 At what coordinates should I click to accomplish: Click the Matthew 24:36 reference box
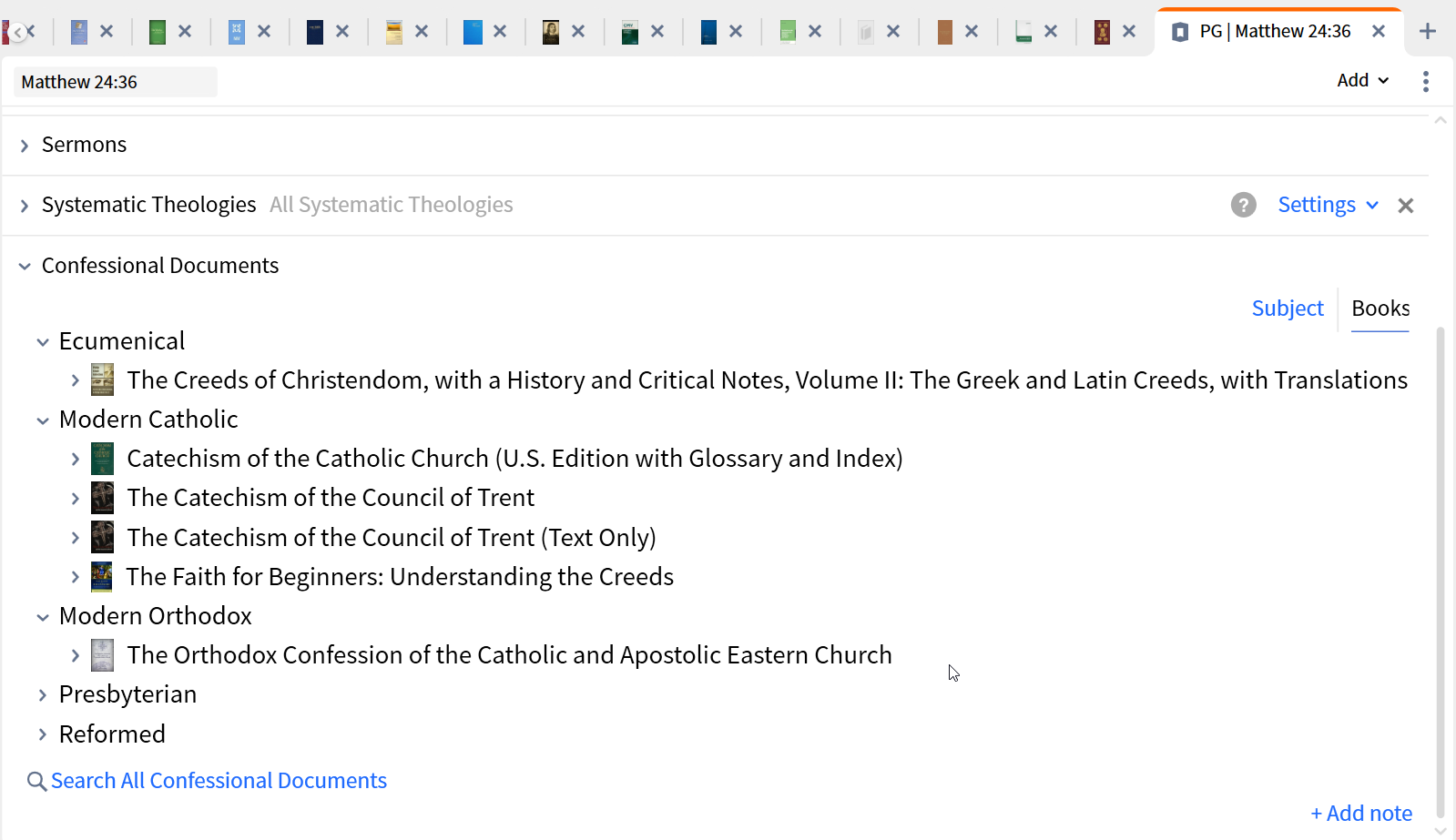tap(115, 82)
